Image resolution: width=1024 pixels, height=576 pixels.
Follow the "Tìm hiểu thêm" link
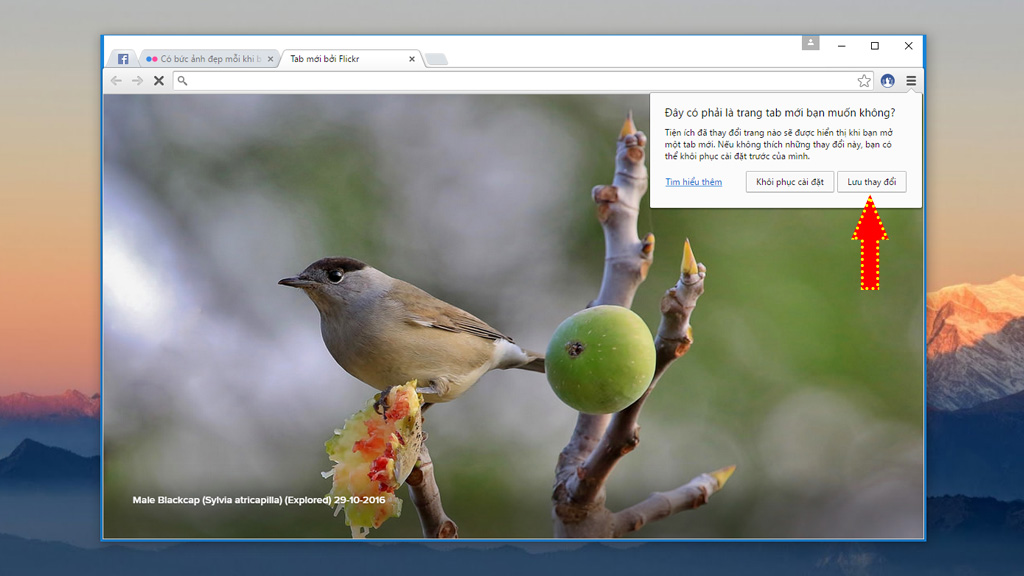[x=693, y=182]
